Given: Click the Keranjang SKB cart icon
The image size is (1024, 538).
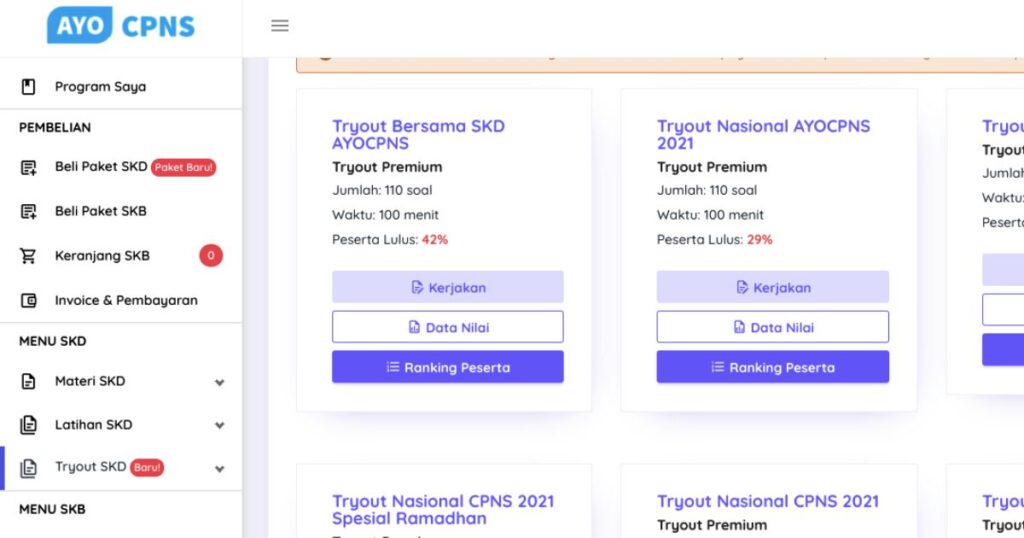Looking at the screenshot, I should [29, 256].
